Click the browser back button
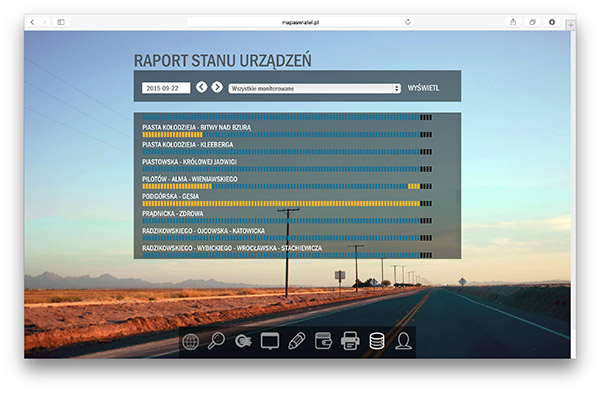The width and height of the screenshot is (600, 393). click(33, 22)
